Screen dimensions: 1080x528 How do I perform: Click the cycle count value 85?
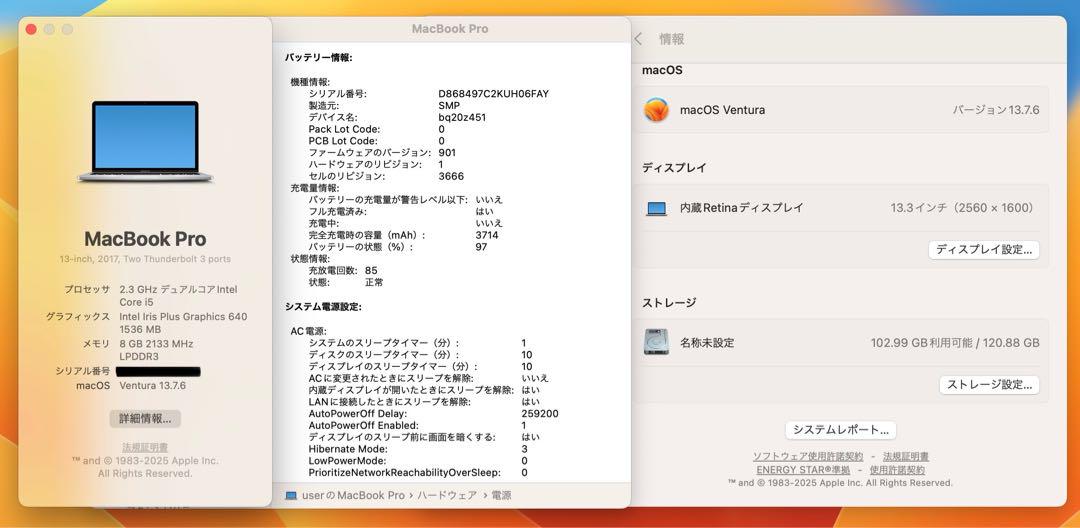371,271
